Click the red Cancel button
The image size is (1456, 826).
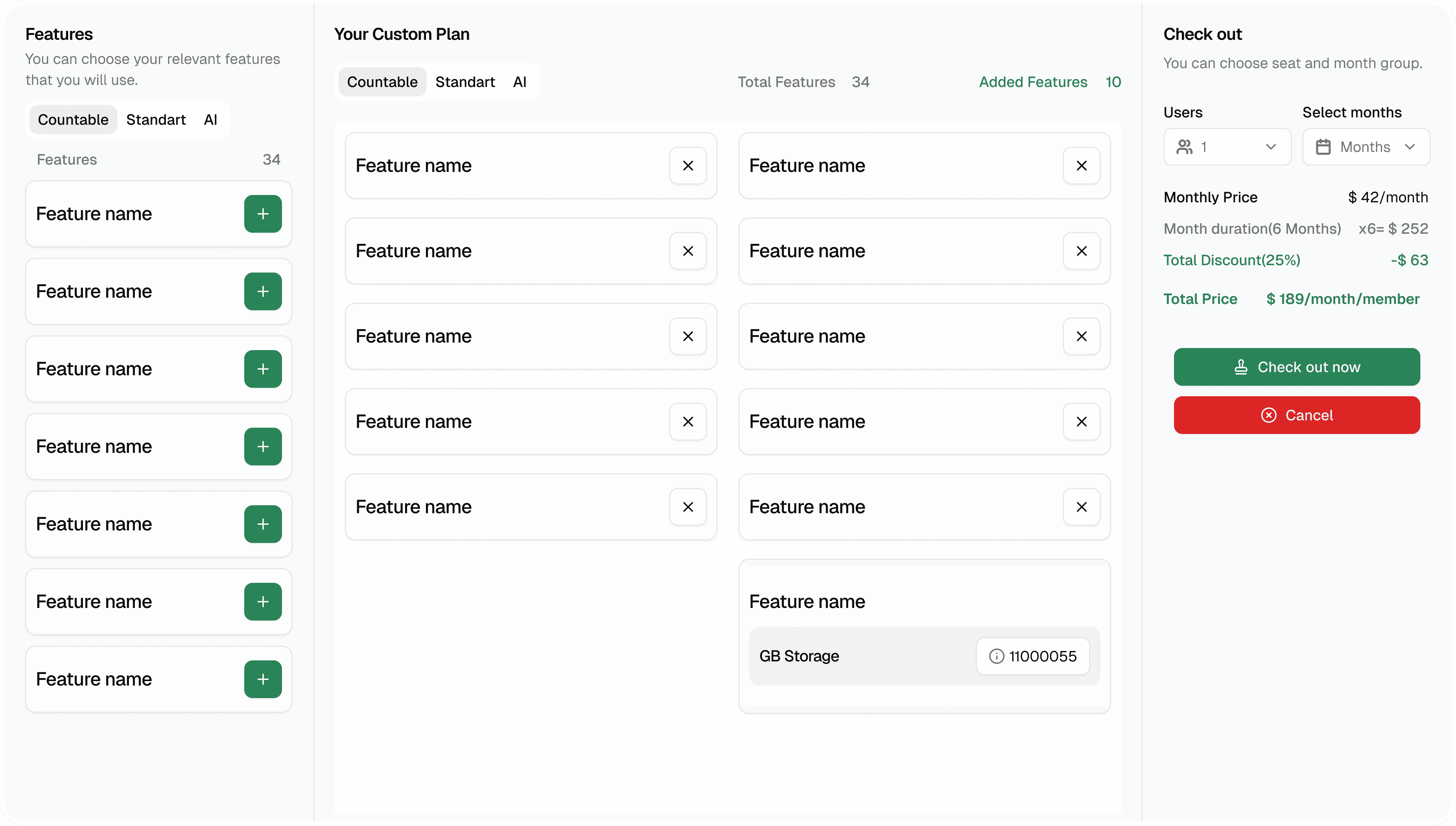(x=1296, y=415)
